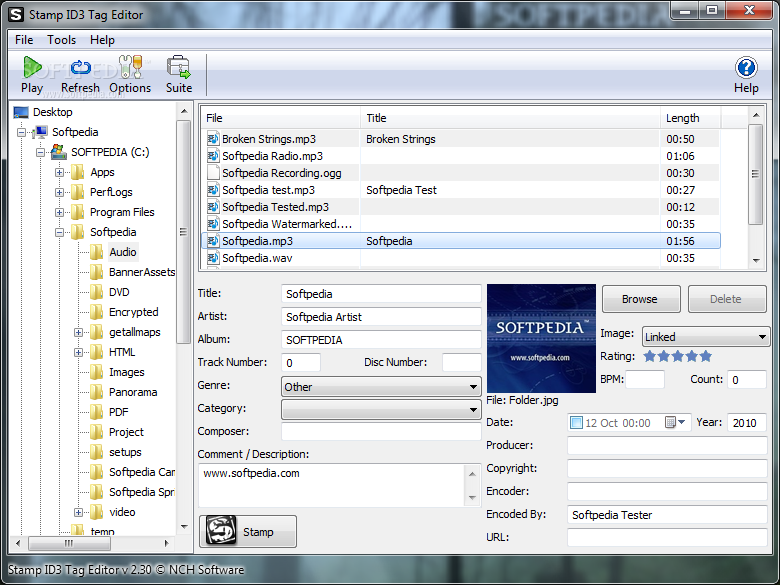780x585 pixels.
Task: Click the Year field showing 2010
Action: (747, 422)
